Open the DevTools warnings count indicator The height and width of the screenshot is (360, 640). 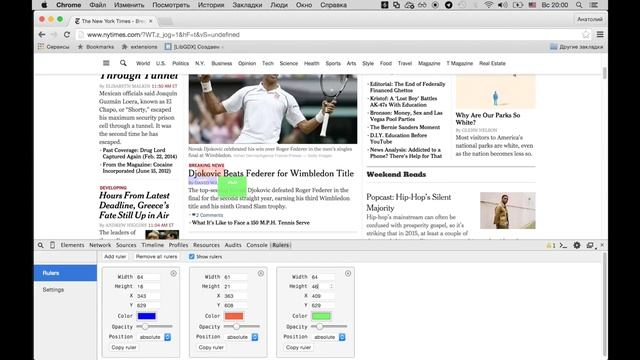point(551,245)
